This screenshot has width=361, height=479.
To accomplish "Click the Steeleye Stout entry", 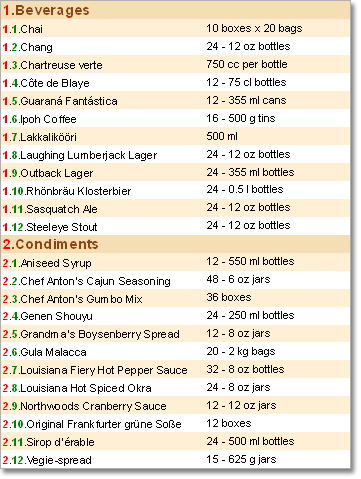I will (176, 226).
